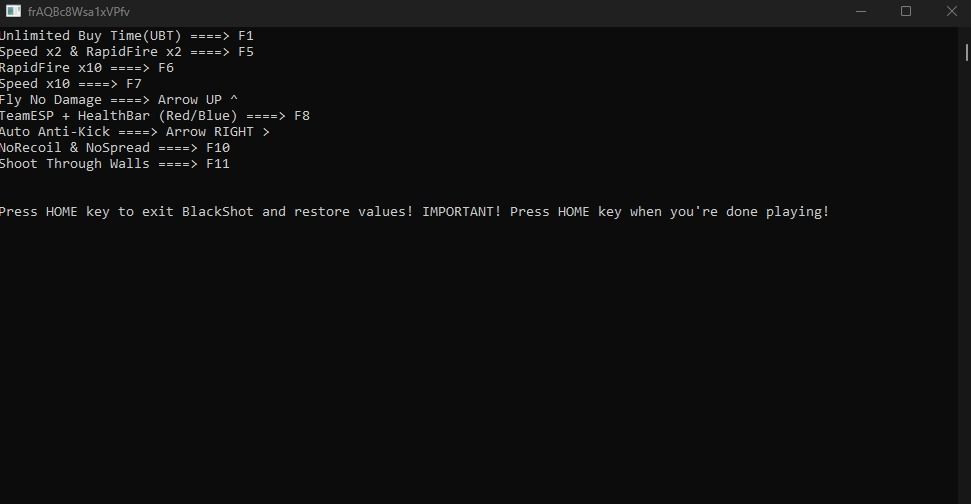971x504 pixels.
Task: Click the F11 key label text
Action: click(x=217, y=164)
